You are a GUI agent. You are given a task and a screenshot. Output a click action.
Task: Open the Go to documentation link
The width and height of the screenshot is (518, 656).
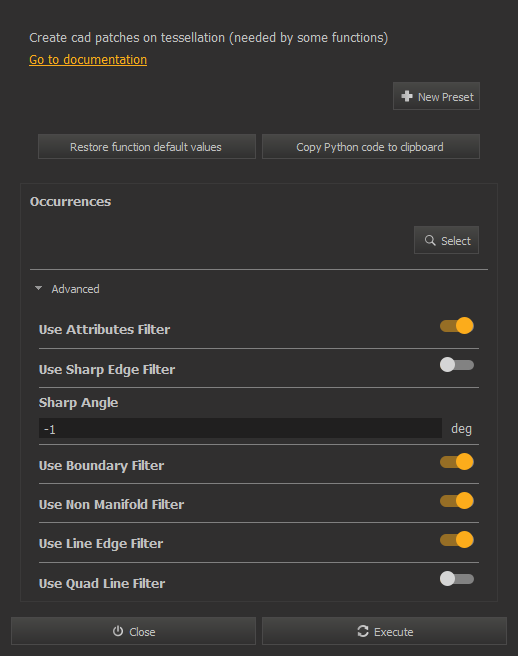(x=88, y=59)
